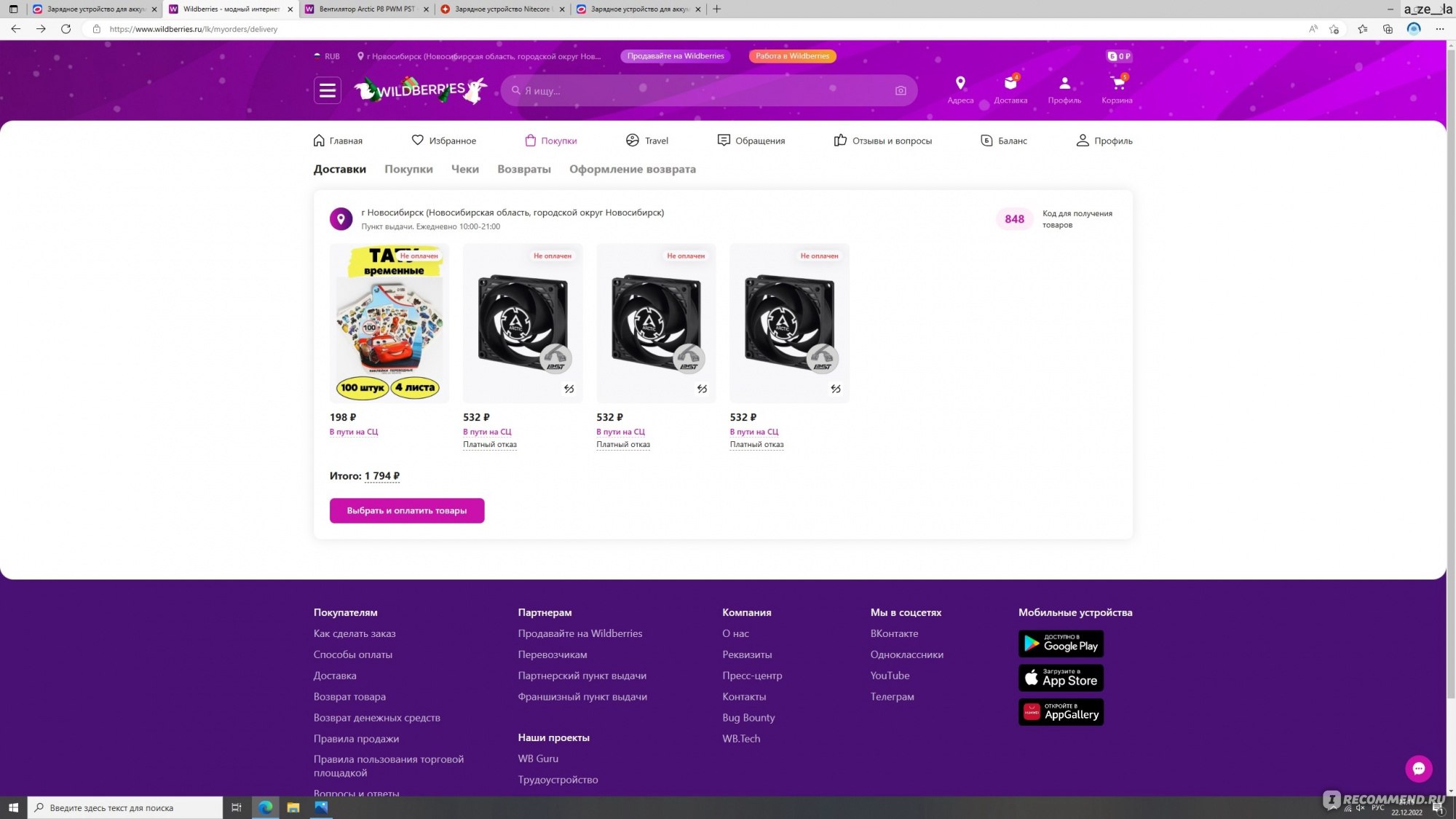Click the Продавайте на Wildberries button
Viewport: 1456px width, 819px height.
[675, 55]
